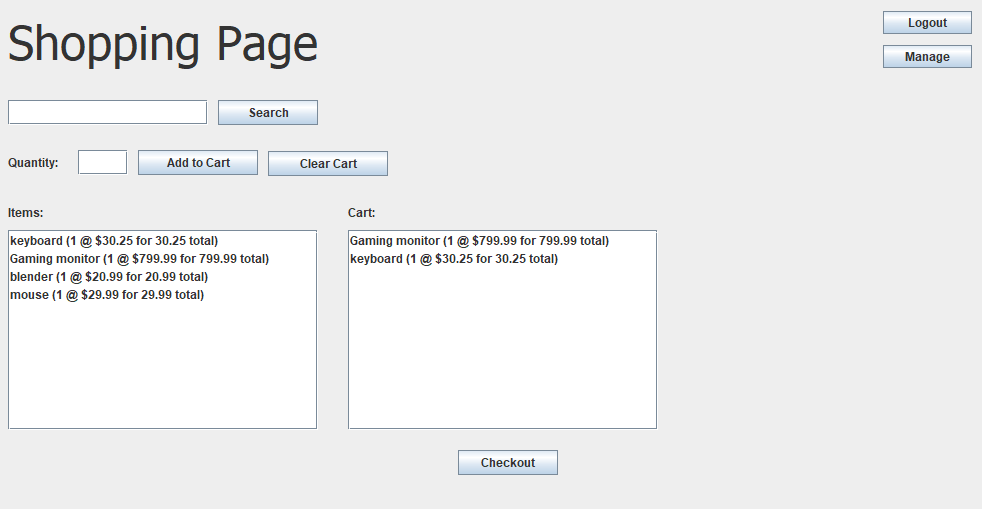982x509 pixels.
Task: Pick mouse from the Items list
Action: (x=107, y=295)
